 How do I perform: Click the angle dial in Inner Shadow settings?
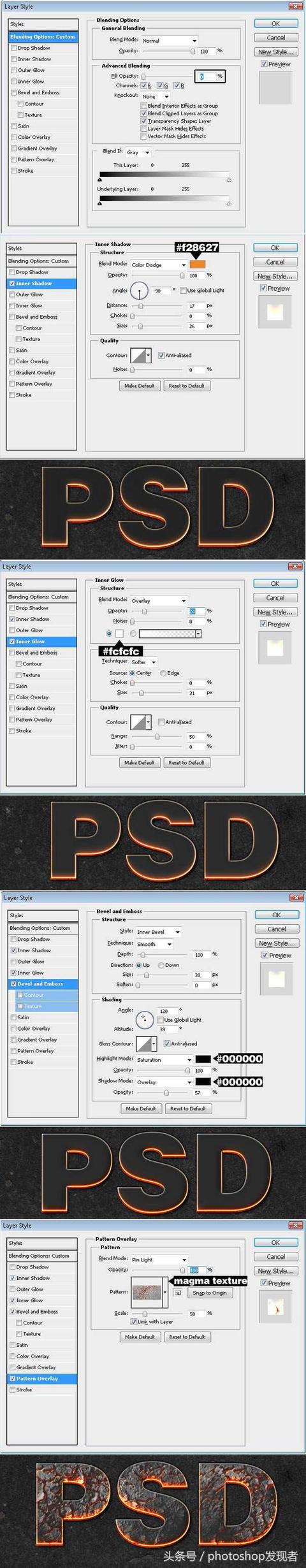point(139,291)
